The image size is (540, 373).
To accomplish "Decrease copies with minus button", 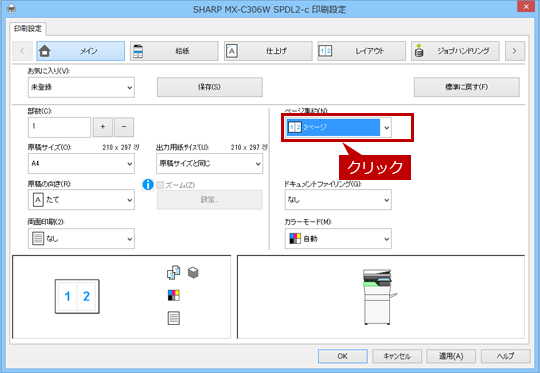I will [x=124, y=127].
